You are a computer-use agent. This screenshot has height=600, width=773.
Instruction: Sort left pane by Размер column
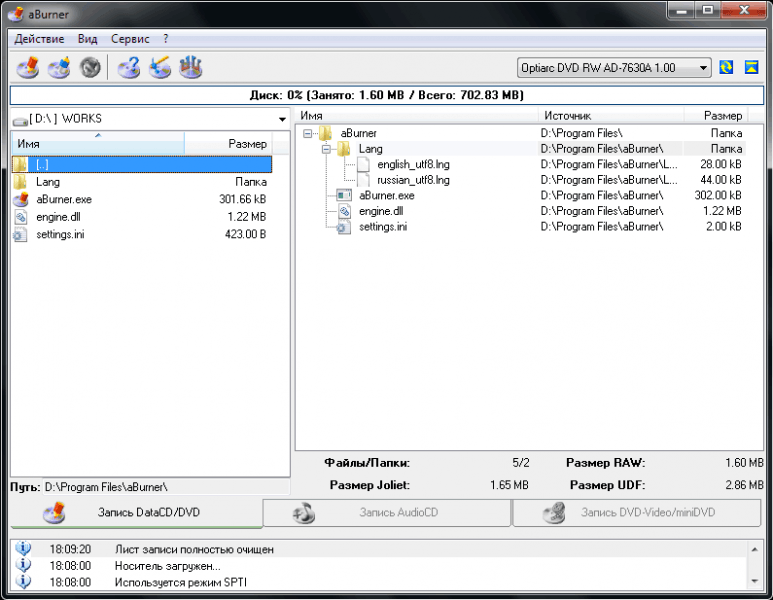tap(229, 143)
